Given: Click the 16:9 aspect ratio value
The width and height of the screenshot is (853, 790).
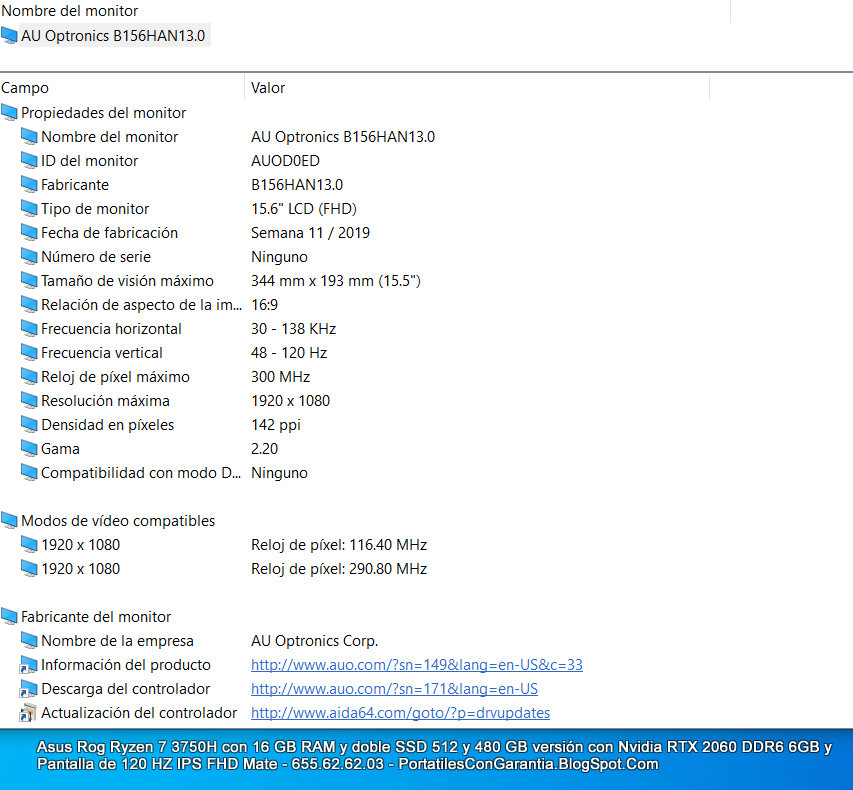Looking at the screenshot, I should tap(264, 304).
